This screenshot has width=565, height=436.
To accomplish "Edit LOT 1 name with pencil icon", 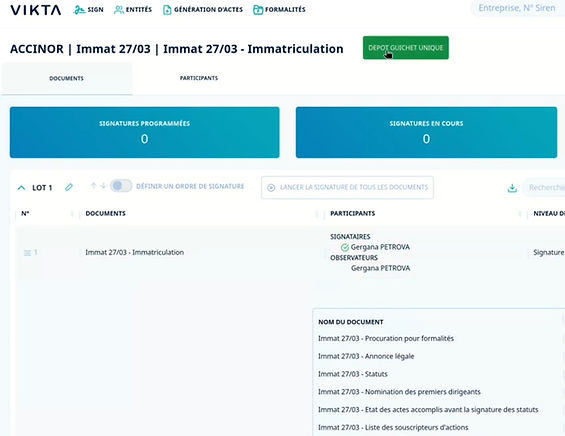I will point(69,187).
